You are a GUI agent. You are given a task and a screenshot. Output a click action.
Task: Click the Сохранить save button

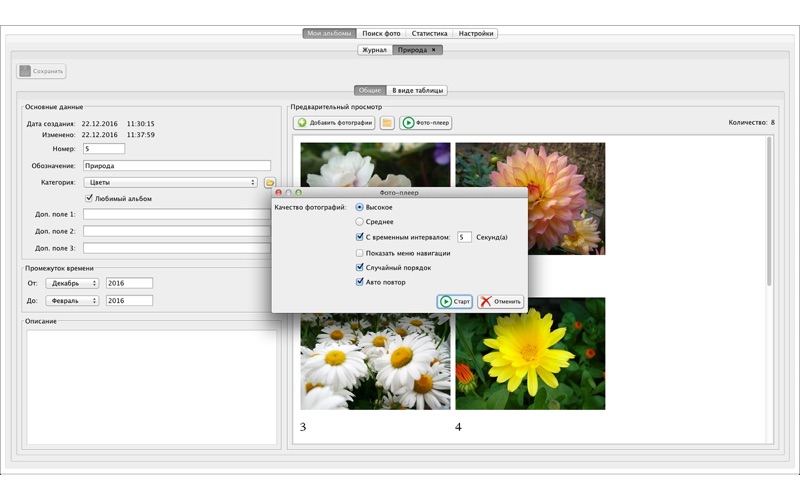[41, 71]
